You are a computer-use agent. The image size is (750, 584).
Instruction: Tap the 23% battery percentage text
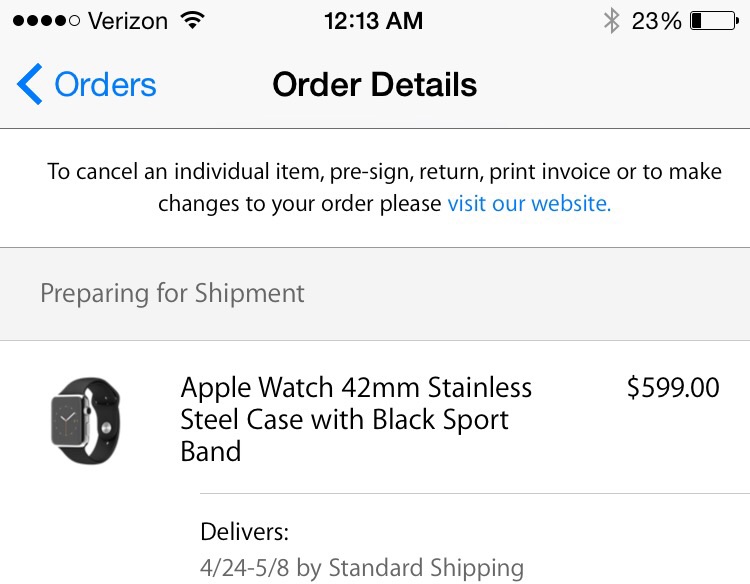[656, 21]
